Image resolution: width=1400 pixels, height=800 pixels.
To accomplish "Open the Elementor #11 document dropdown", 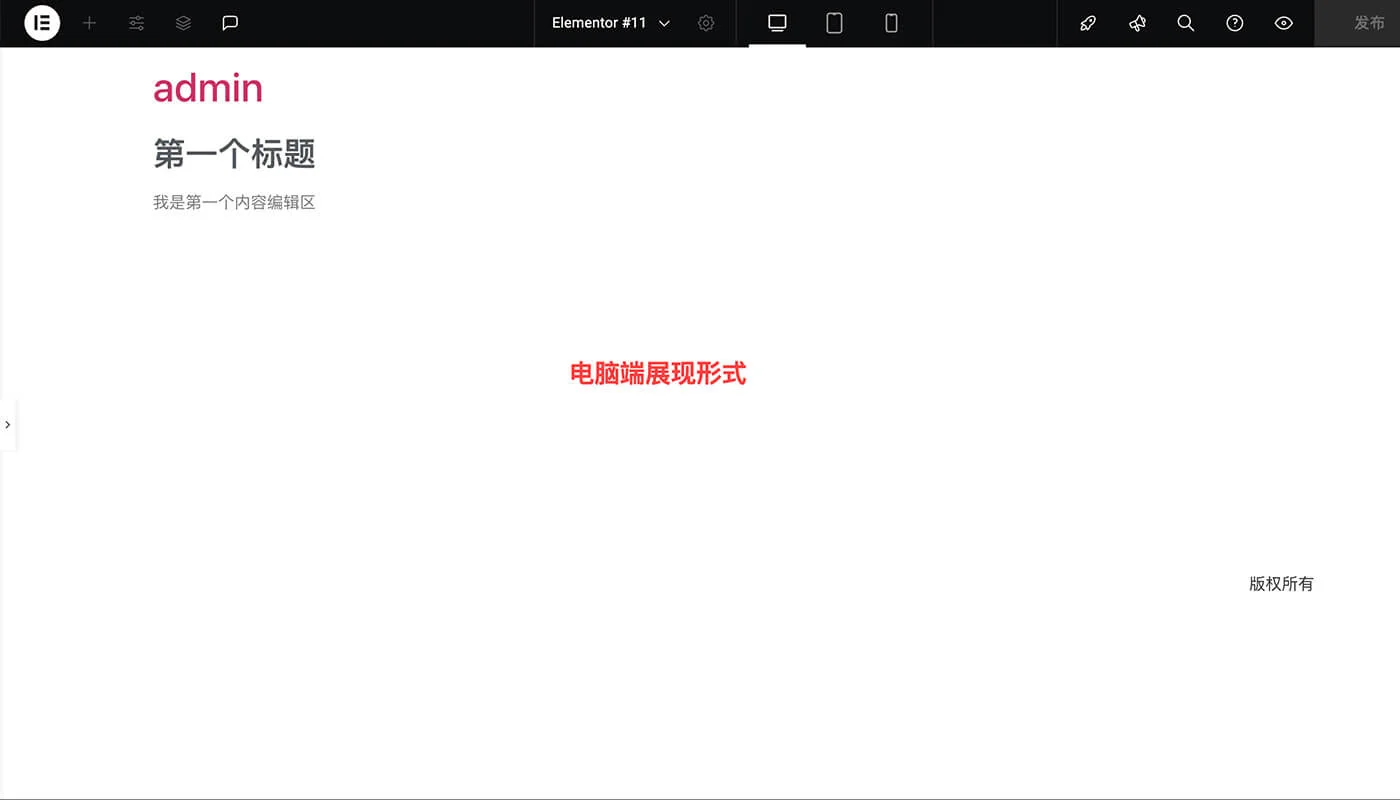I will (610, 23).
